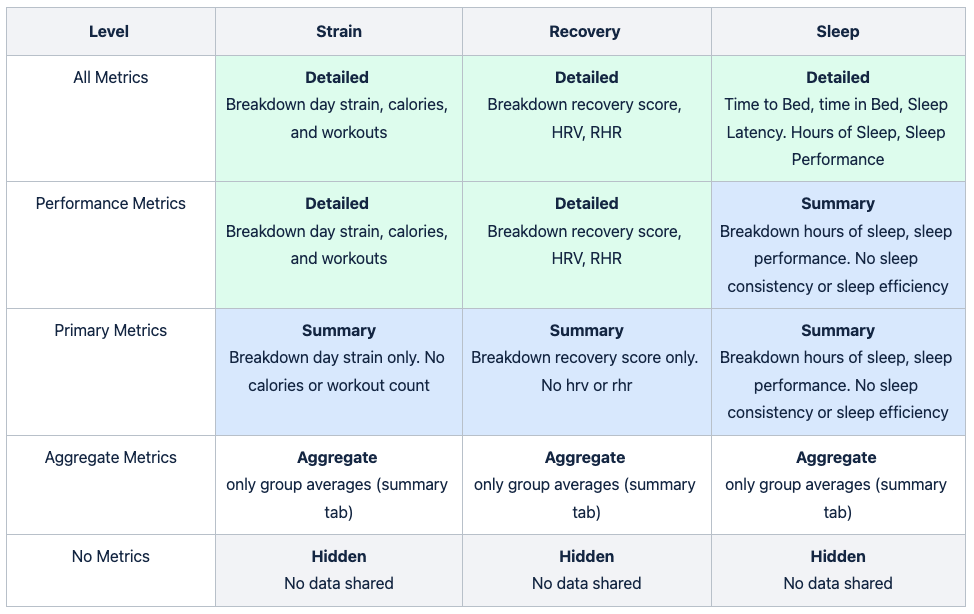The image size is (974, 614).
Task: Select Hidden Recovery cell in No Metrics row
Action: (586, 570)
